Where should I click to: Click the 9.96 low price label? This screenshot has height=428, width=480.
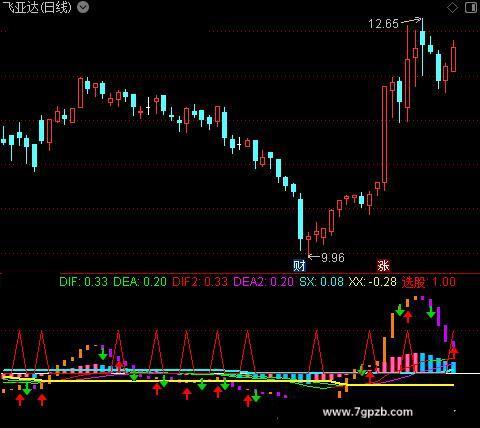(333, 257)
